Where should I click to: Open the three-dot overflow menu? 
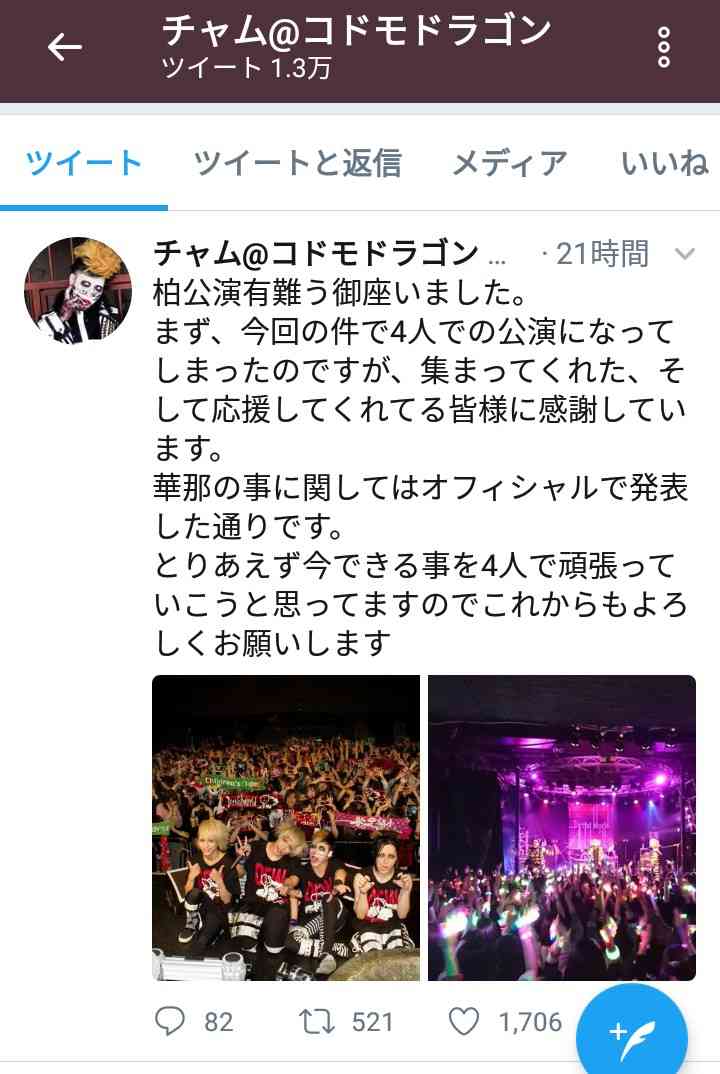click(x=663, y=47)
